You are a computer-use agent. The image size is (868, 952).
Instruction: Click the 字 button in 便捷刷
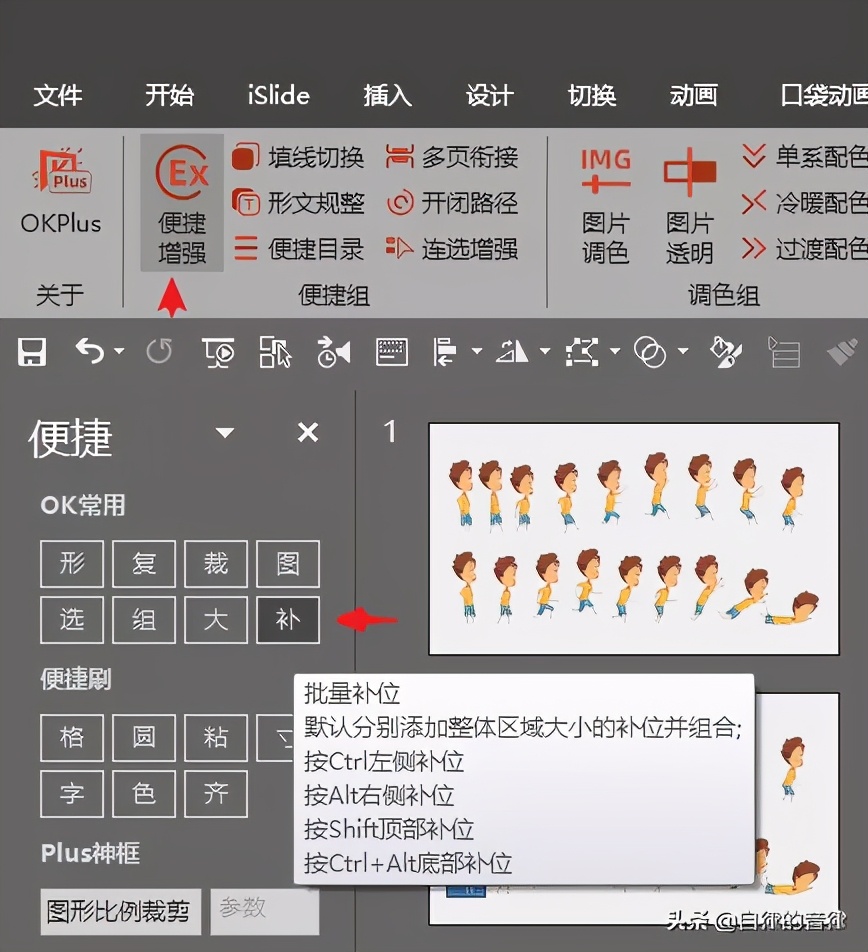coord(72,794)
